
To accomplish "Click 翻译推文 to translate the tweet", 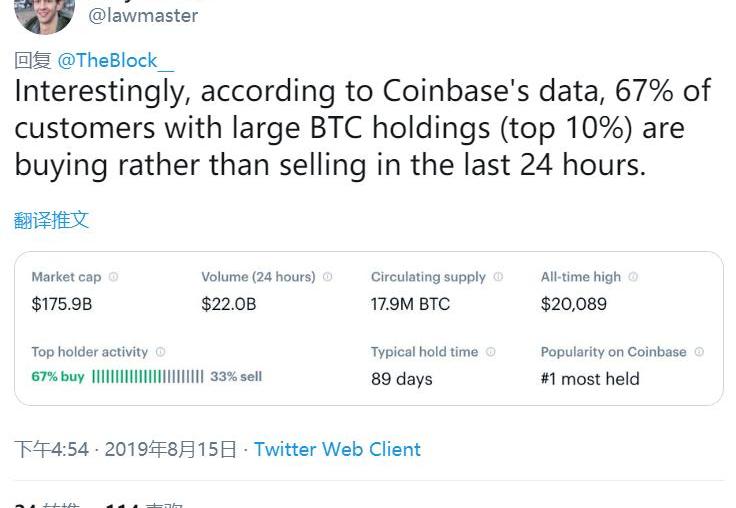I will 52,220.
